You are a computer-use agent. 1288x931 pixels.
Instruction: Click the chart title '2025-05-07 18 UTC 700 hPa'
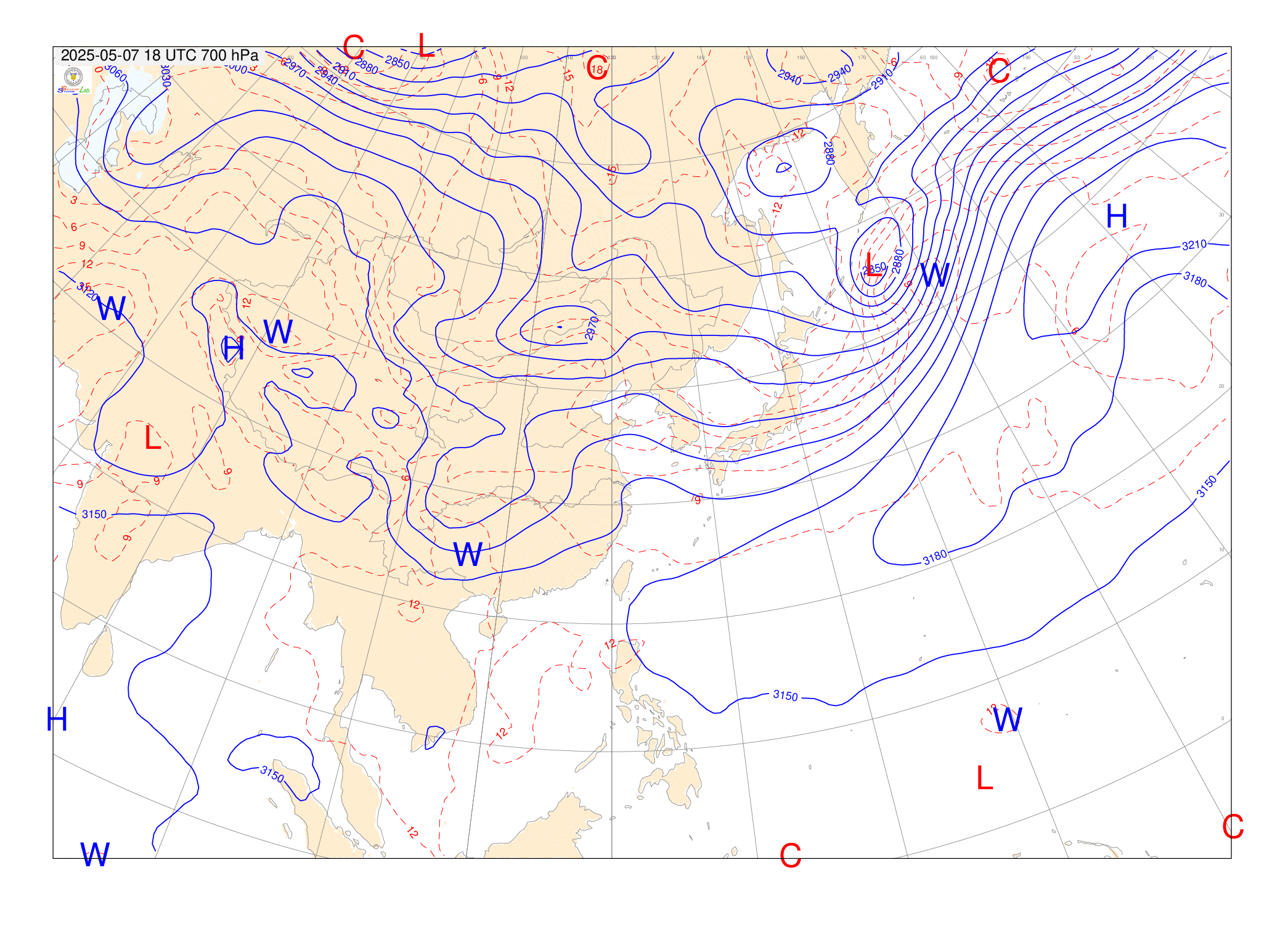point(160,55)
